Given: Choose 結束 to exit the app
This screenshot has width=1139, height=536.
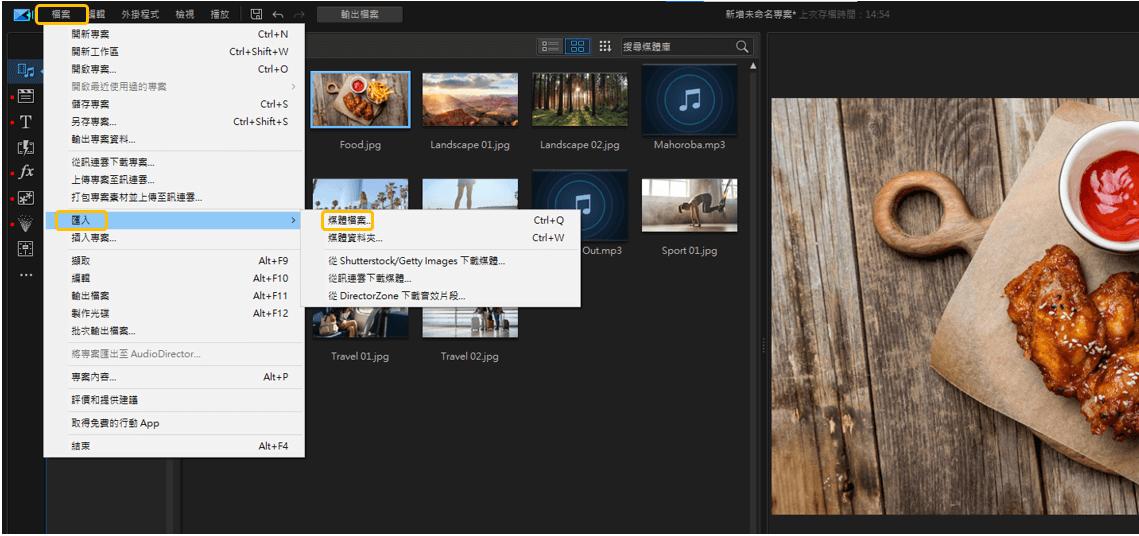Looking at the screenshot, I should click(174, 446).
